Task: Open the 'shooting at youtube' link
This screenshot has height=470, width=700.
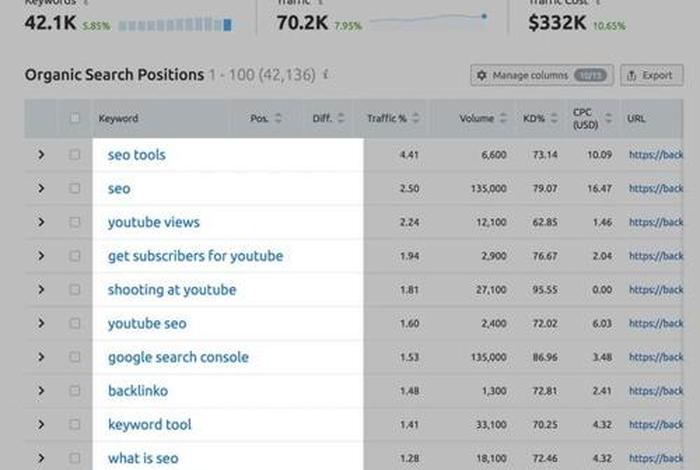Action: 172,290
